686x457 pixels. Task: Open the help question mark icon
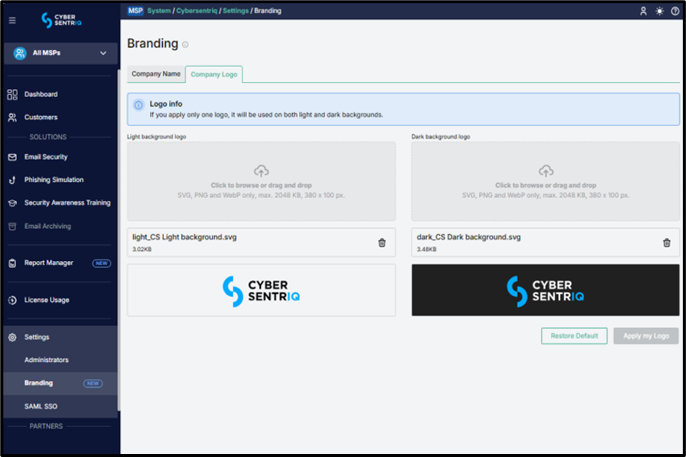674,11
